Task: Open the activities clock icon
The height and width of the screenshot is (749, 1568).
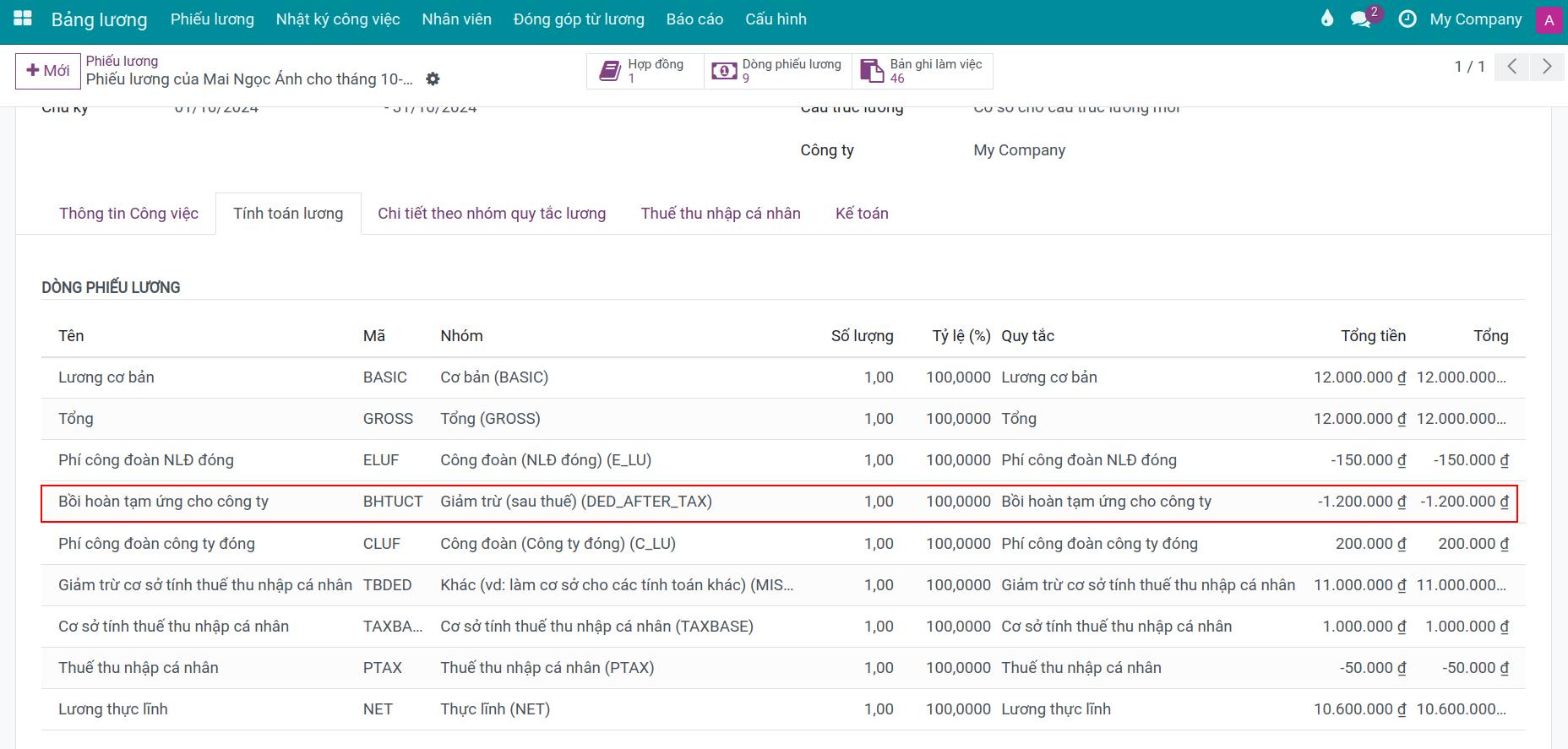Action: coord(1407,19)
